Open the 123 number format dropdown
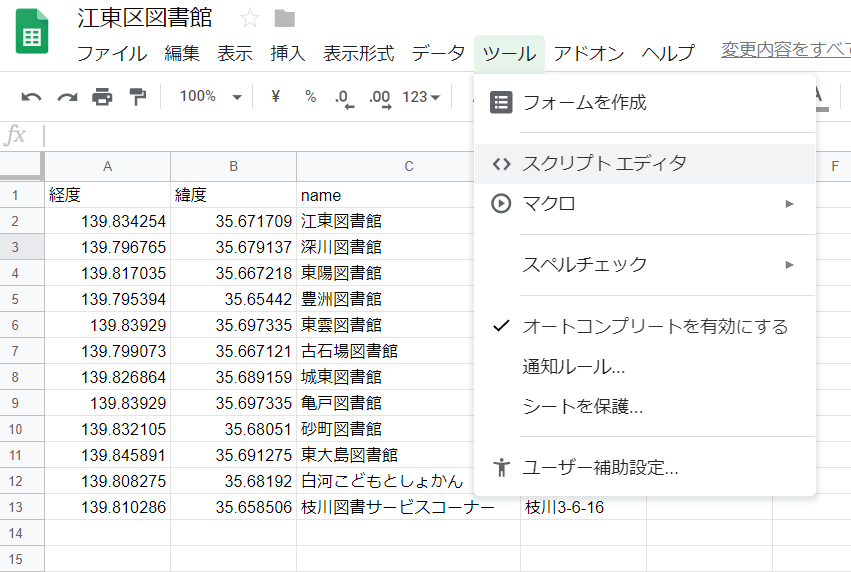The image size is (851, 572). point(421,97)
